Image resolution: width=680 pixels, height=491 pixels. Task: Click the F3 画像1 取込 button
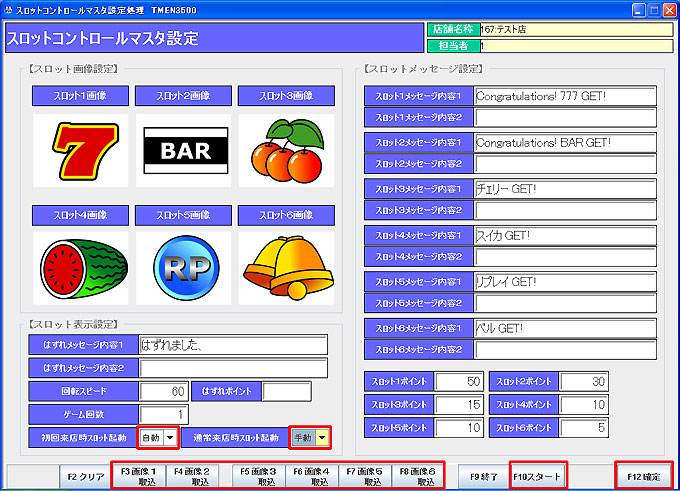tap(139, 477)
